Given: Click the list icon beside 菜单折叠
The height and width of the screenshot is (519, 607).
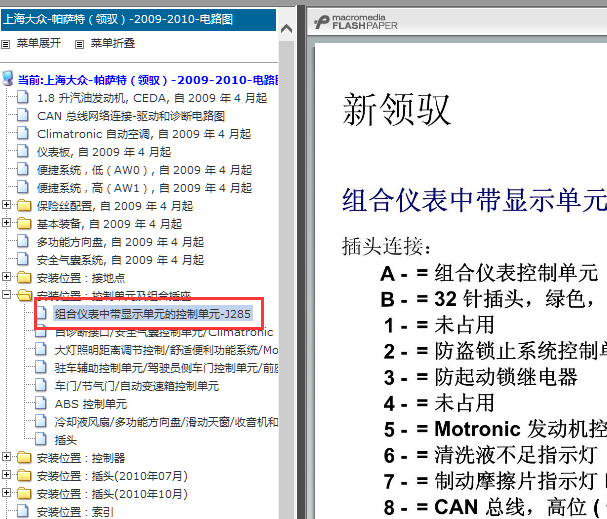Looking at the screenshot, I should click(x=79, y=44).
